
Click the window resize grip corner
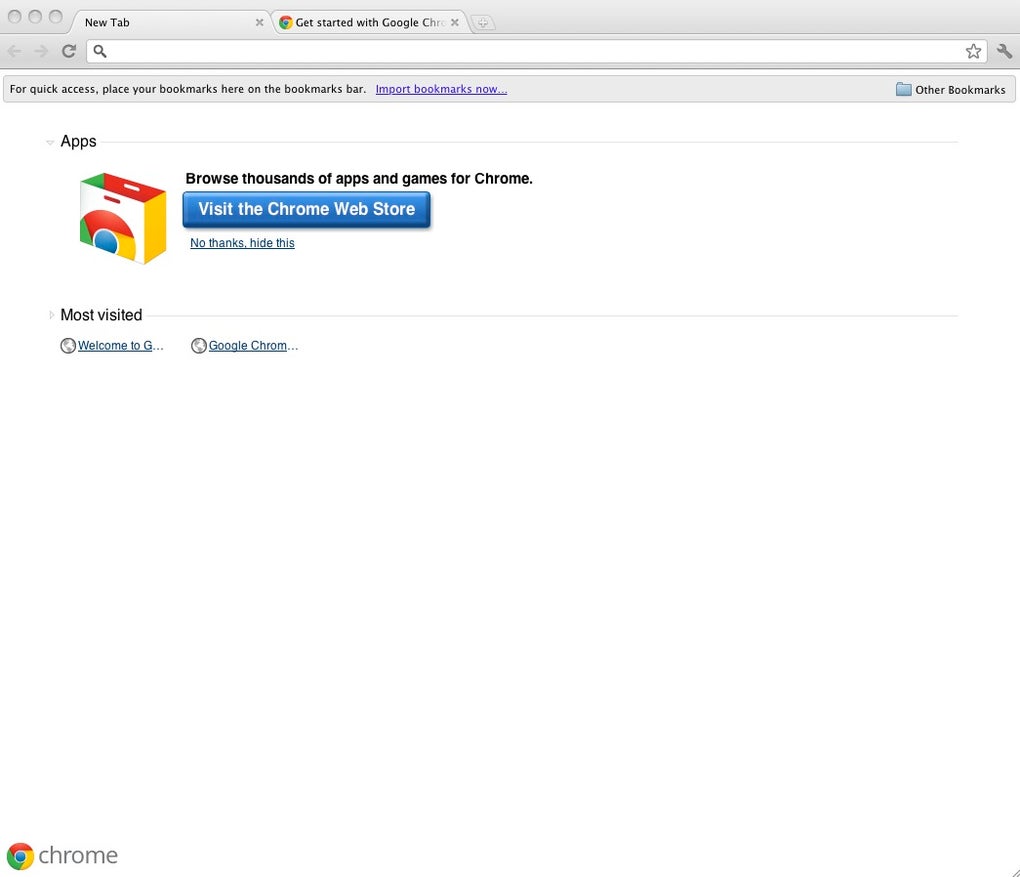pyautogui.click(x=1015, y=872)
